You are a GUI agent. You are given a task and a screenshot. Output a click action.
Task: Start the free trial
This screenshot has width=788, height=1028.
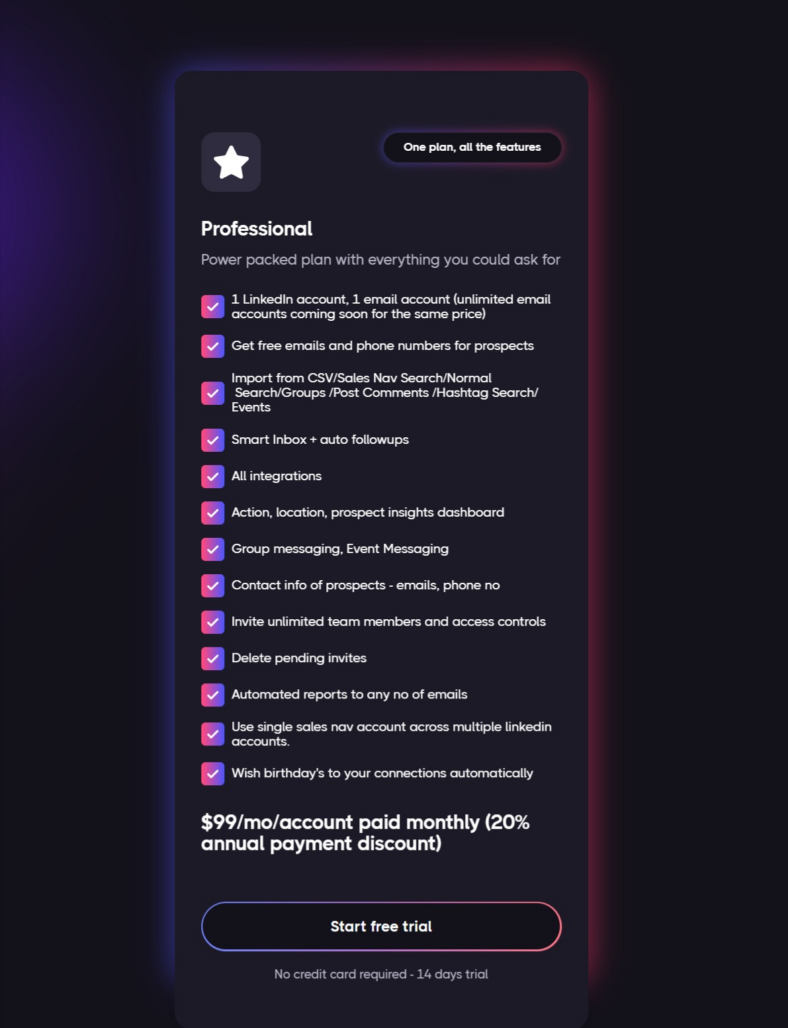[x=381, y=926]
